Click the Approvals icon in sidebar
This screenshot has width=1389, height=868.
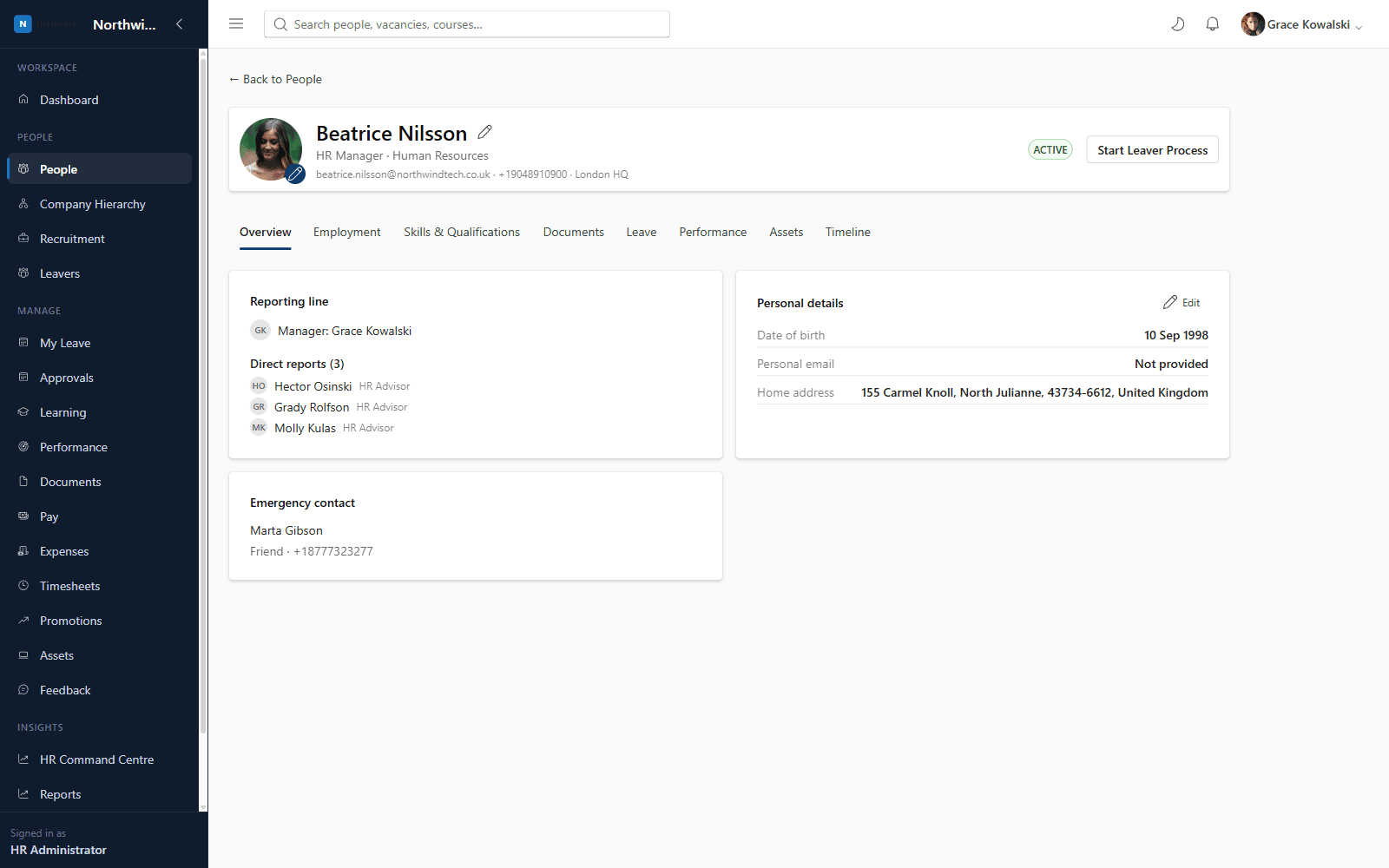point(23,377)
